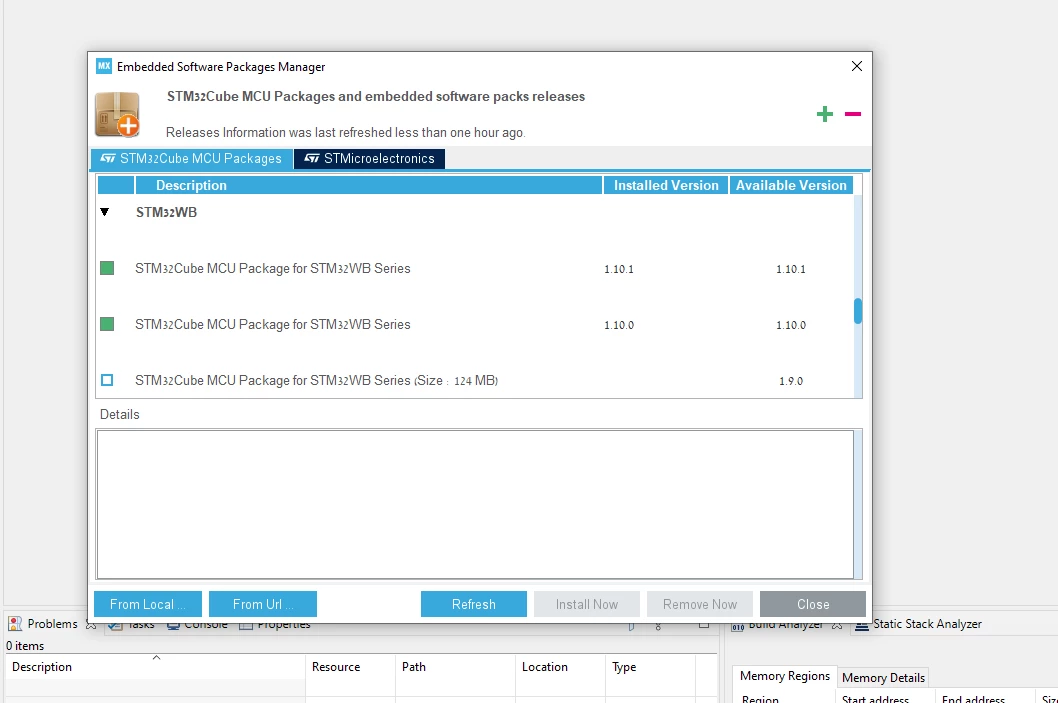
Task: Click the available version 1.9.0 cell
Action: [791, 381]
